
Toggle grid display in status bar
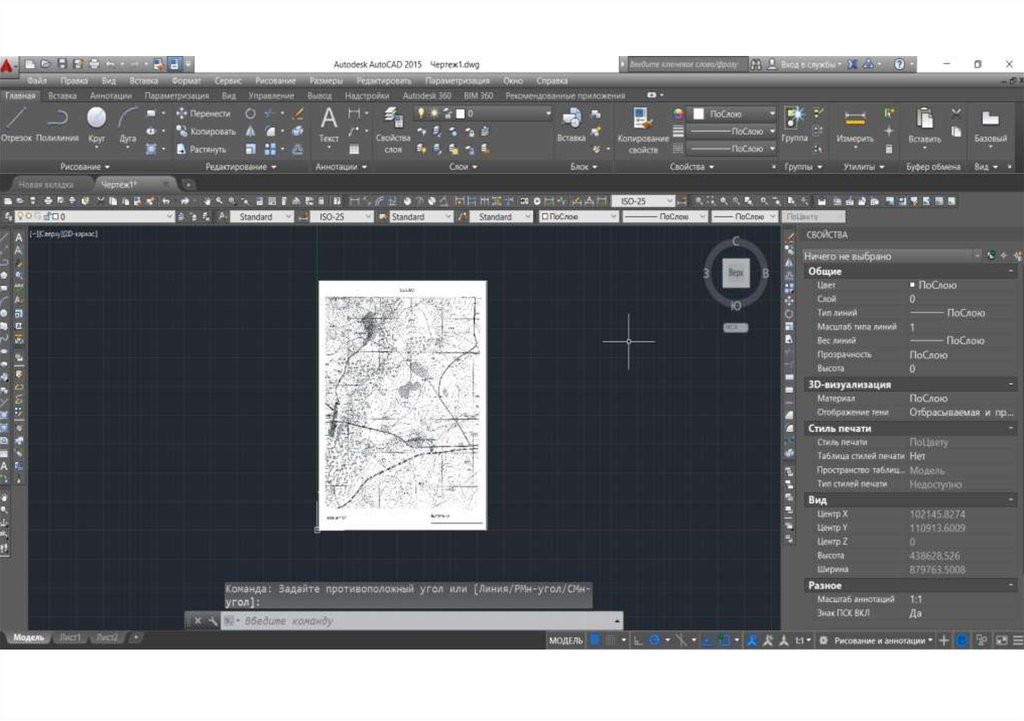coord(595,639)
